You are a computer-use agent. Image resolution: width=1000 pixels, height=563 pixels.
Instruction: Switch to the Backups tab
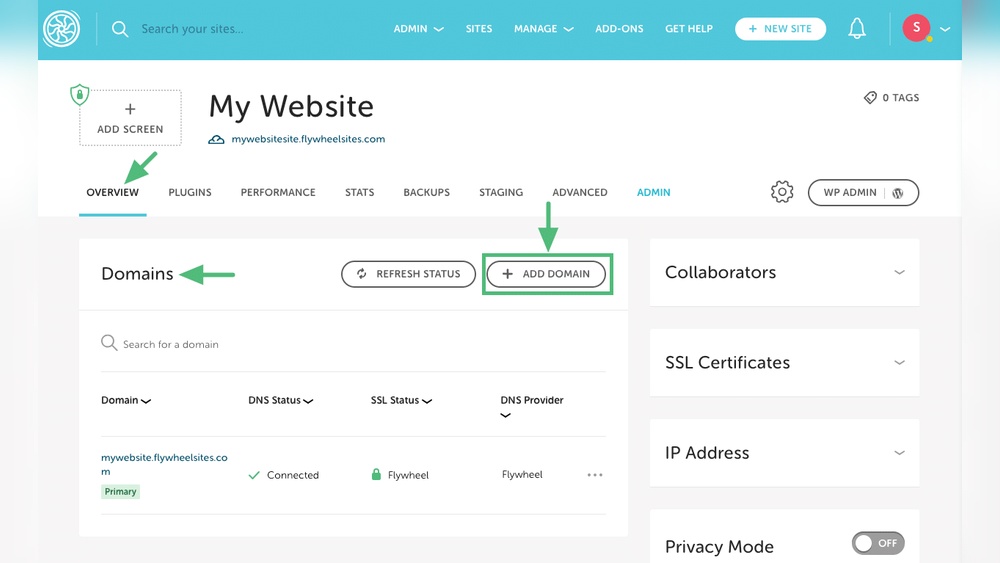(x=427, y=193)
